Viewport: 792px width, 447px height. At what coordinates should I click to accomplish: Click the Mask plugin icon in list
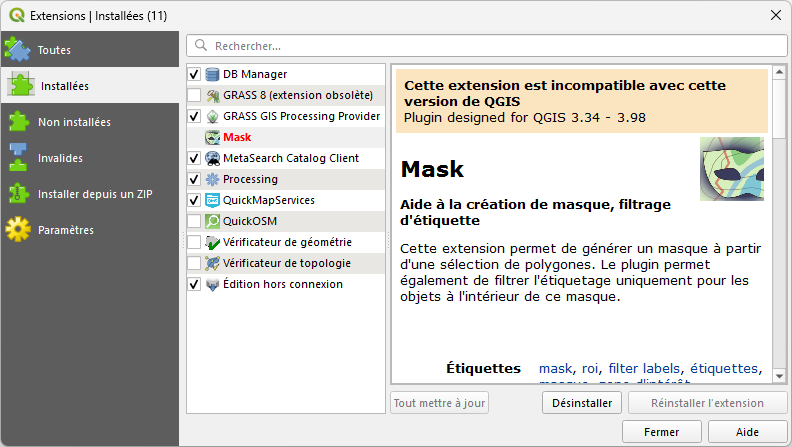click(x=212, y=137)
